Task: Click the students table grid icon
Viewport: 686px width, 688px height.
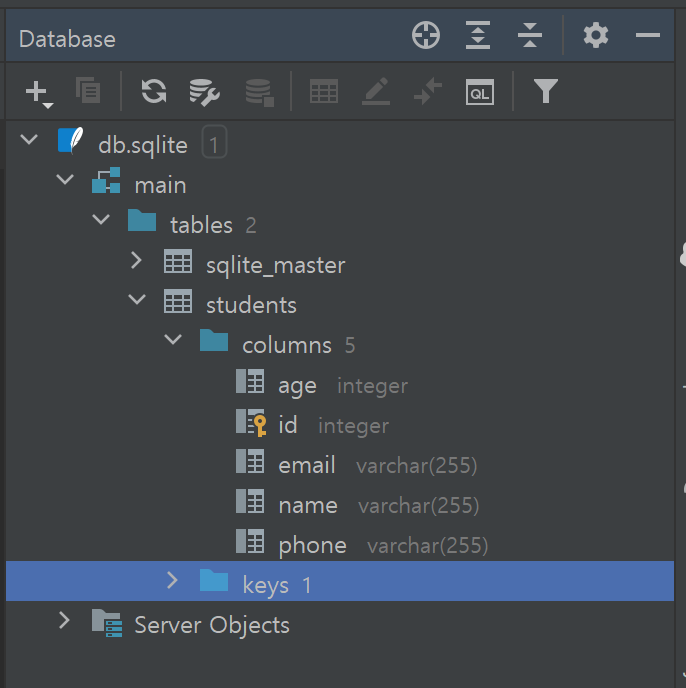Action: tap(178, 301)
